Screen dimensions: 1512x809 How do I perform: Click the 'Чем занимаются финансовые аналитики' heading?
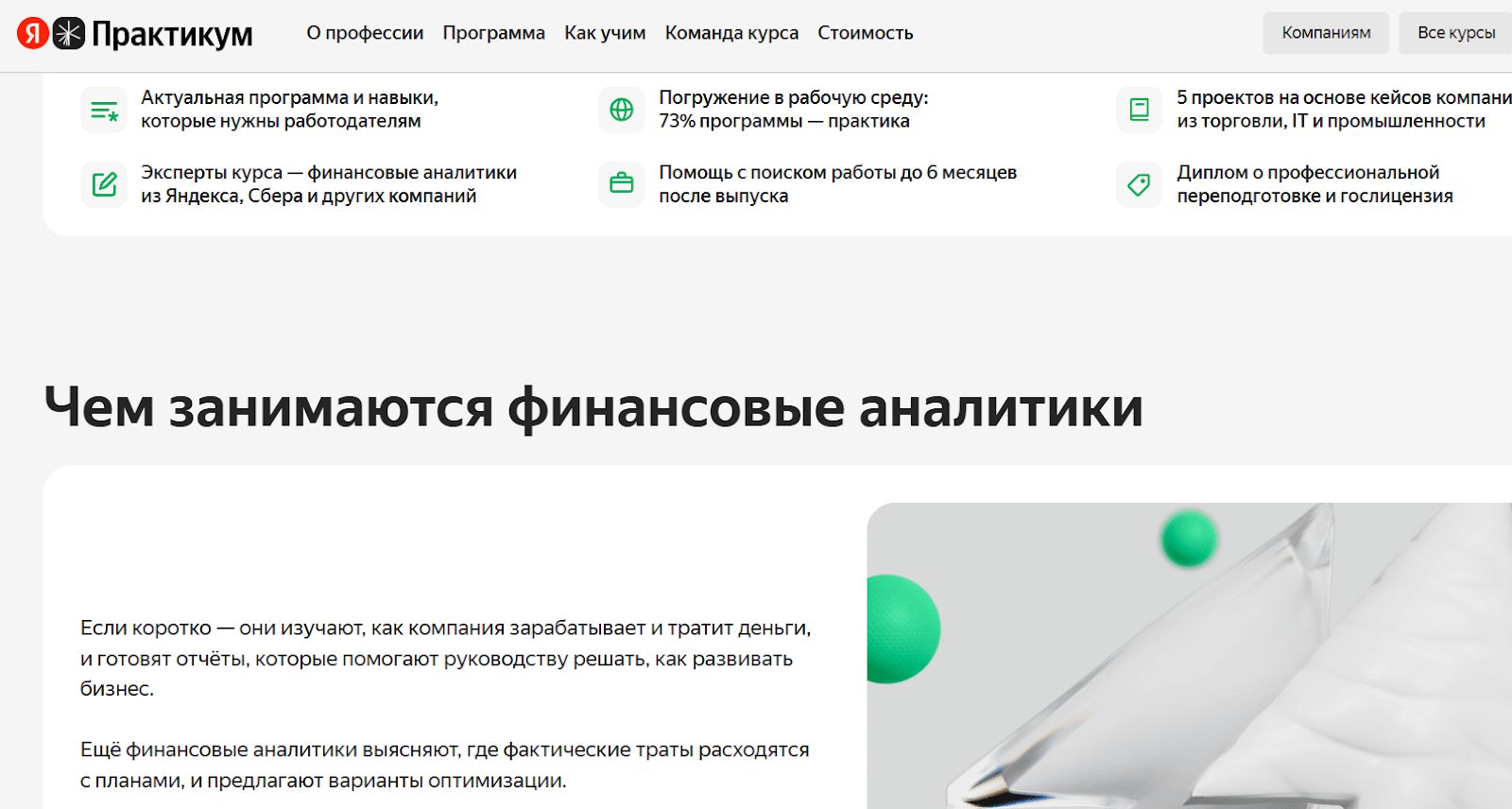click(x=593, y=407)
